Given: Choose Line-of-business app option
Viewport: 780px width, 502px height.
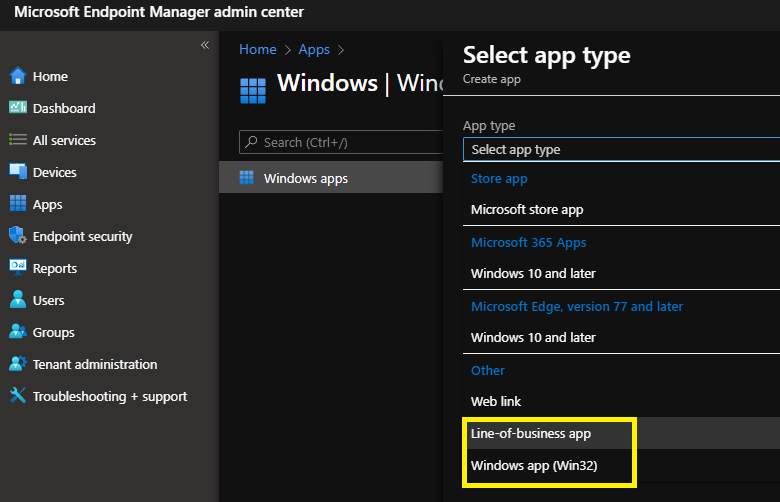Looking at the screenshot, I should click(x=621, y=433).
